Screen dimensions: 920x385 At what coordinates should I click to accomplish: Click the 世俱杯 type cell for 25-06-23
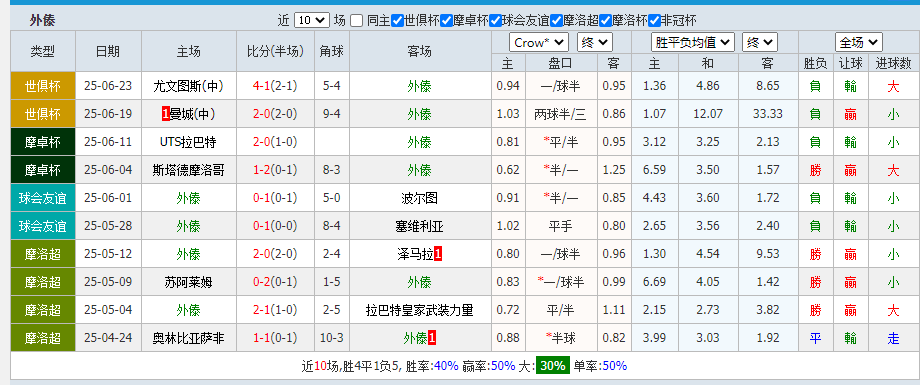(43, 86)
